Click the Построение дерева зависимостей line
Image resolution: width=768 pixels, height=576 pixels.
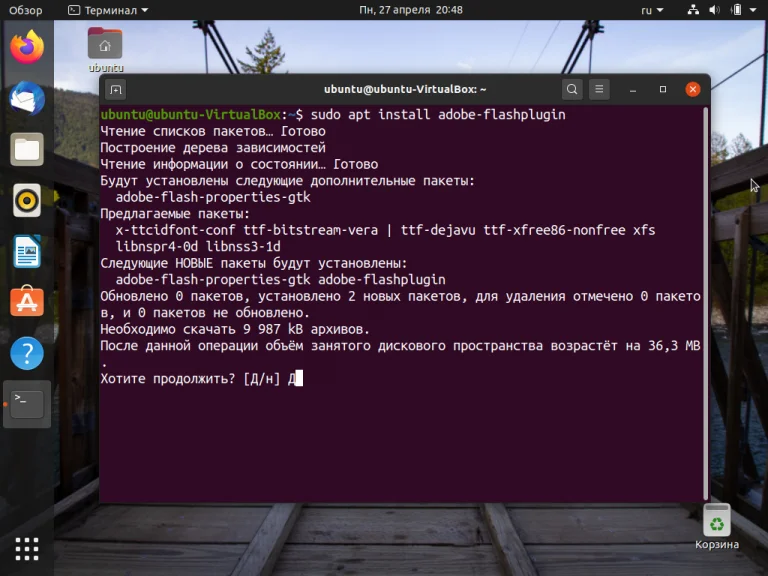tap(213, 148)
